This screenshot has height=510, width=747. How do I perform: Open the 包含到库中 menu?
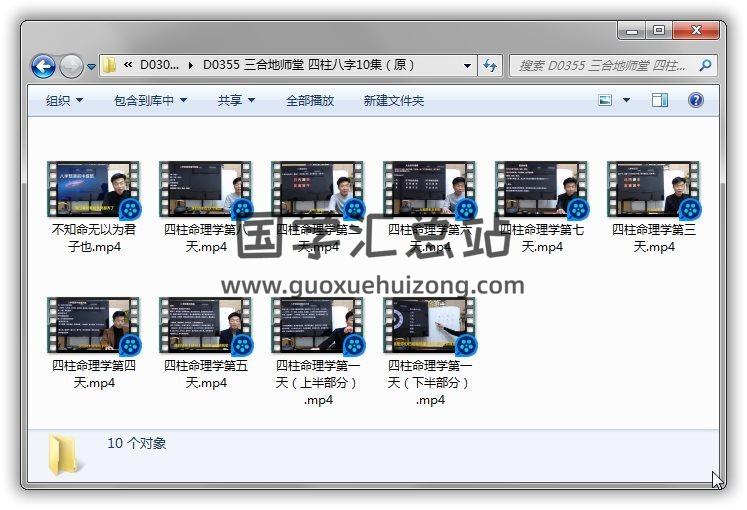click(150, 100)
